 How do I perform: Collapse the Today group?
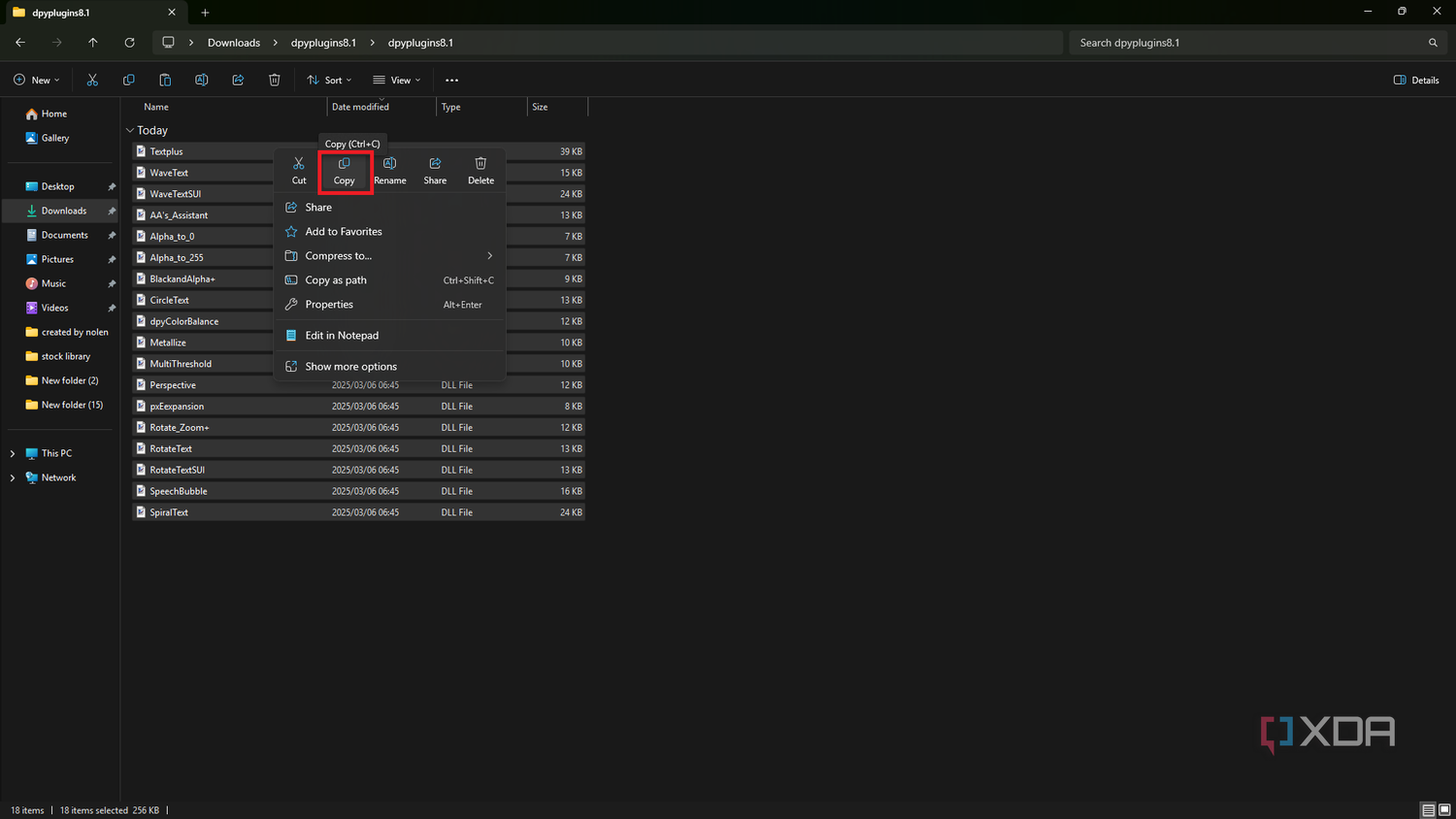tap(130, 130)
